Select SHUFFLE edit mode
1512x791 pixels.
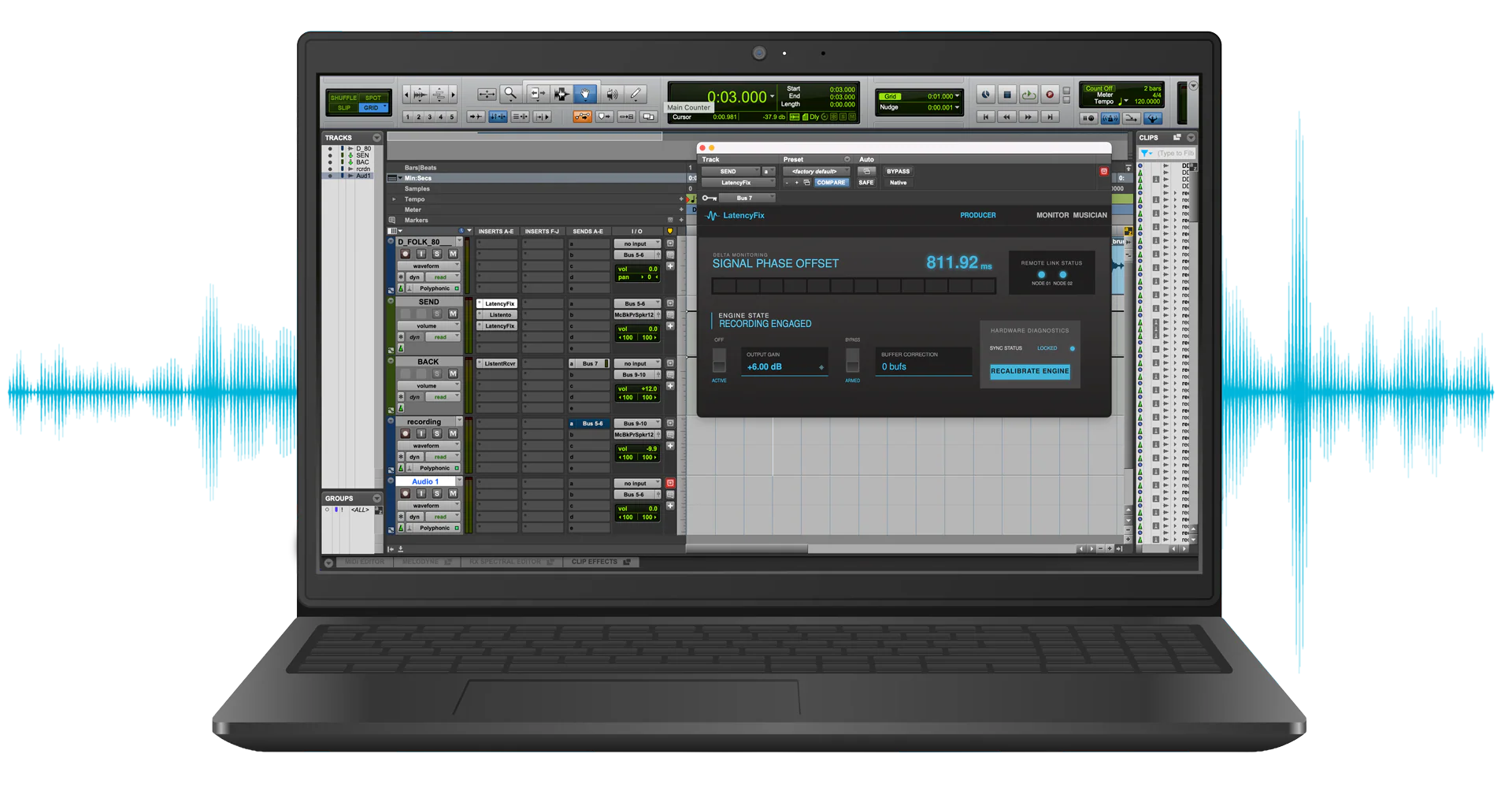pyautogui.click(x=343, y=98)
